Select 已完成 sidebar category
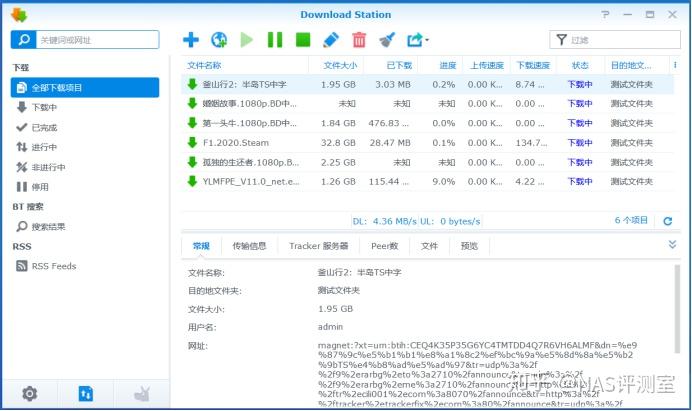 (85, 128)
